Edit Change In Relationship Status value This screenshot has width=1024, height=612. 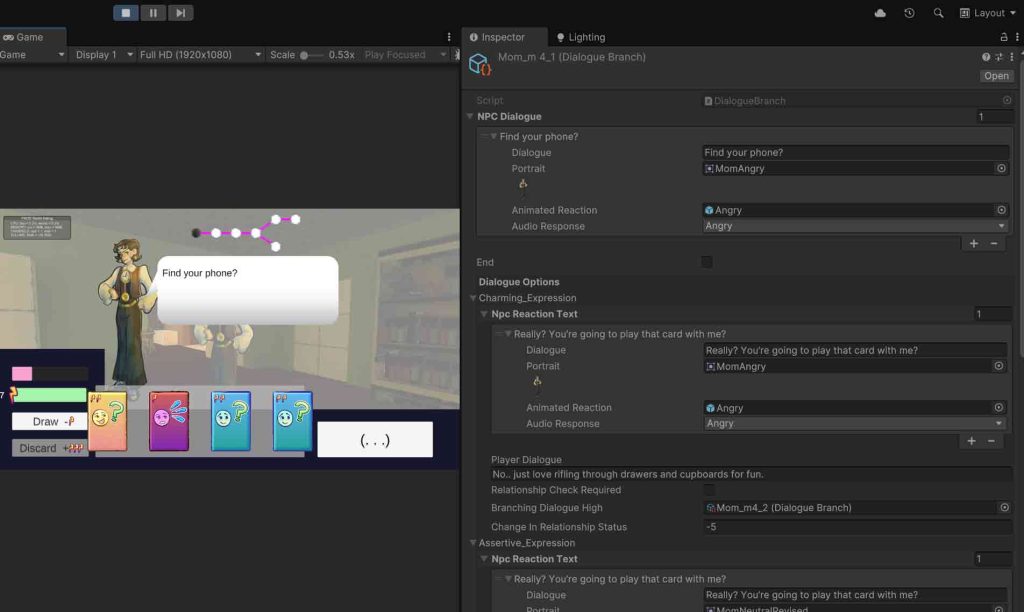(857, 527)
